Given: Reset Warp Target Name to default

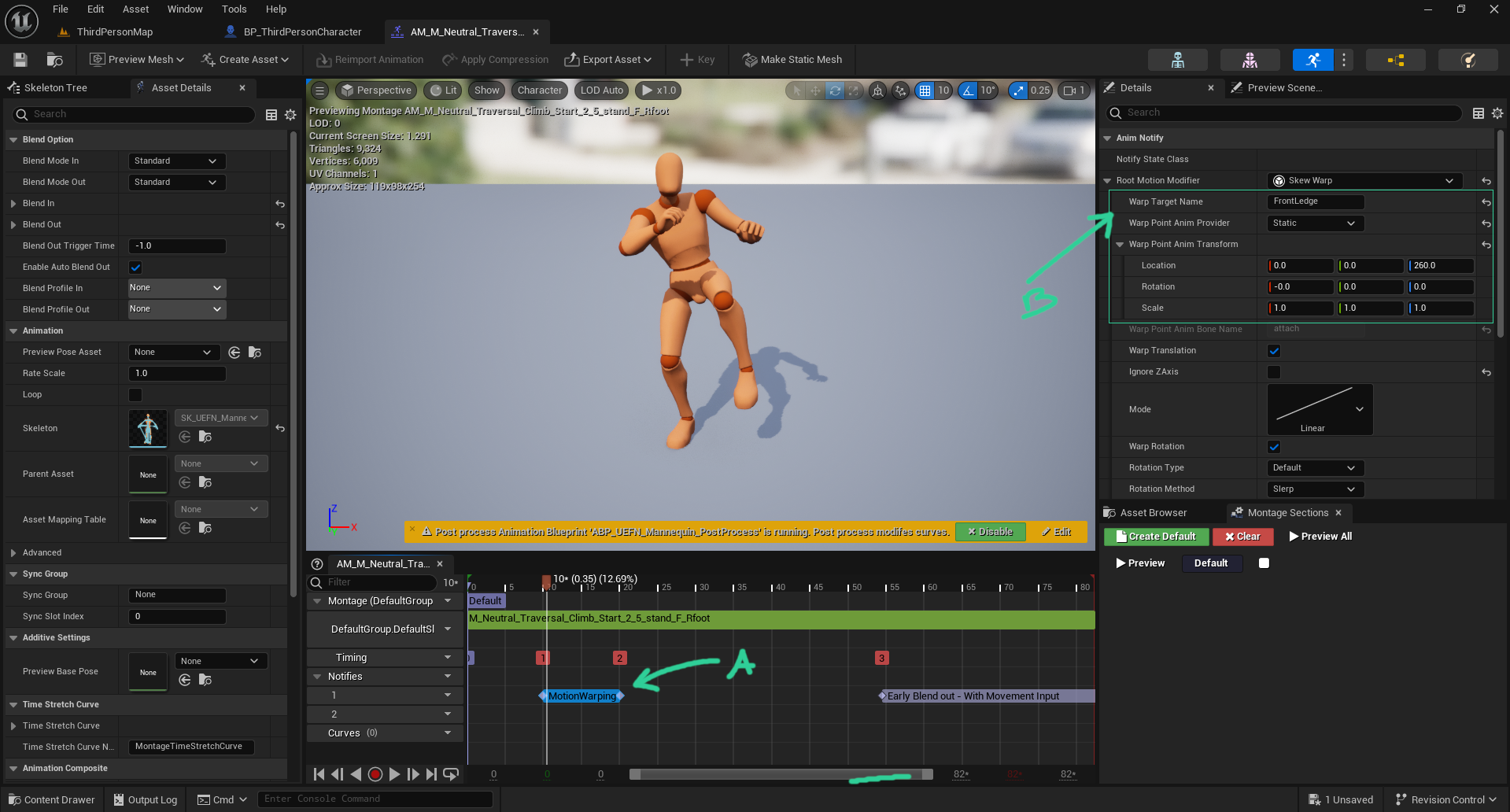Looking at the screenshot, I should pos(1486,202).
